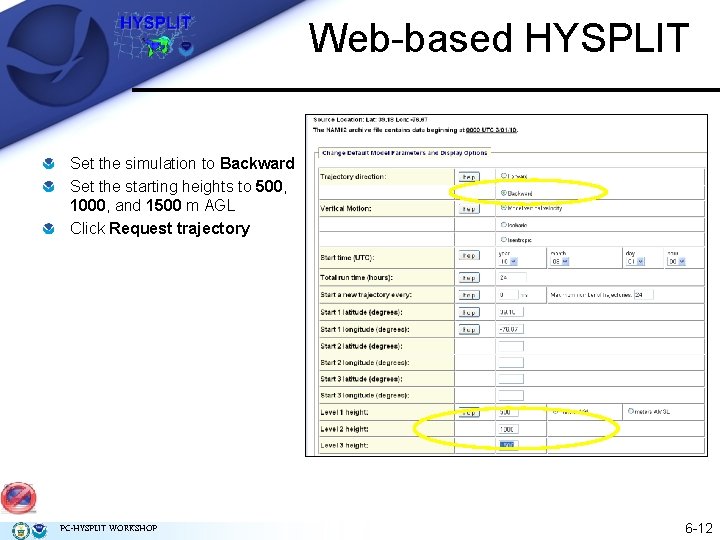Click the 'Set the simulation to Backward' bullet
Image resolution: width=720 pixels, height=540 pixels.
click(x=182, y=163)
